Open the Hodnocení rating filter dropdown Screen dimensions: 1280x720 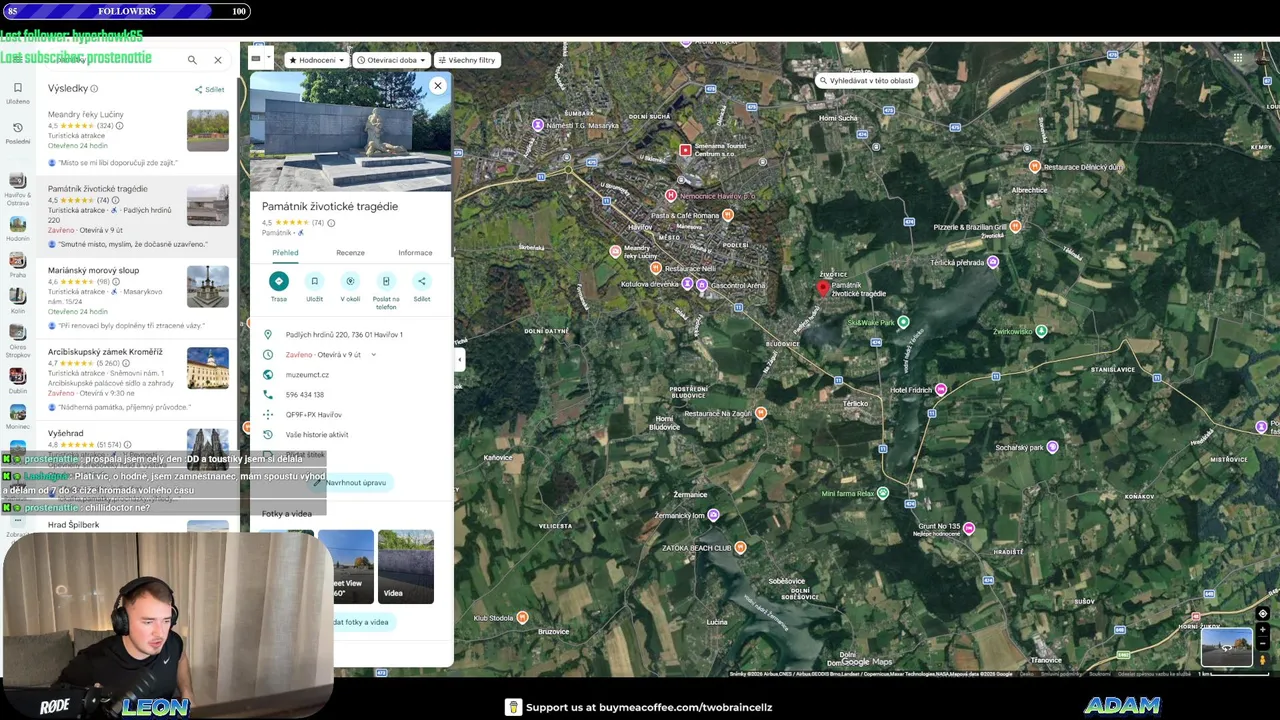[x=317, y=60]
